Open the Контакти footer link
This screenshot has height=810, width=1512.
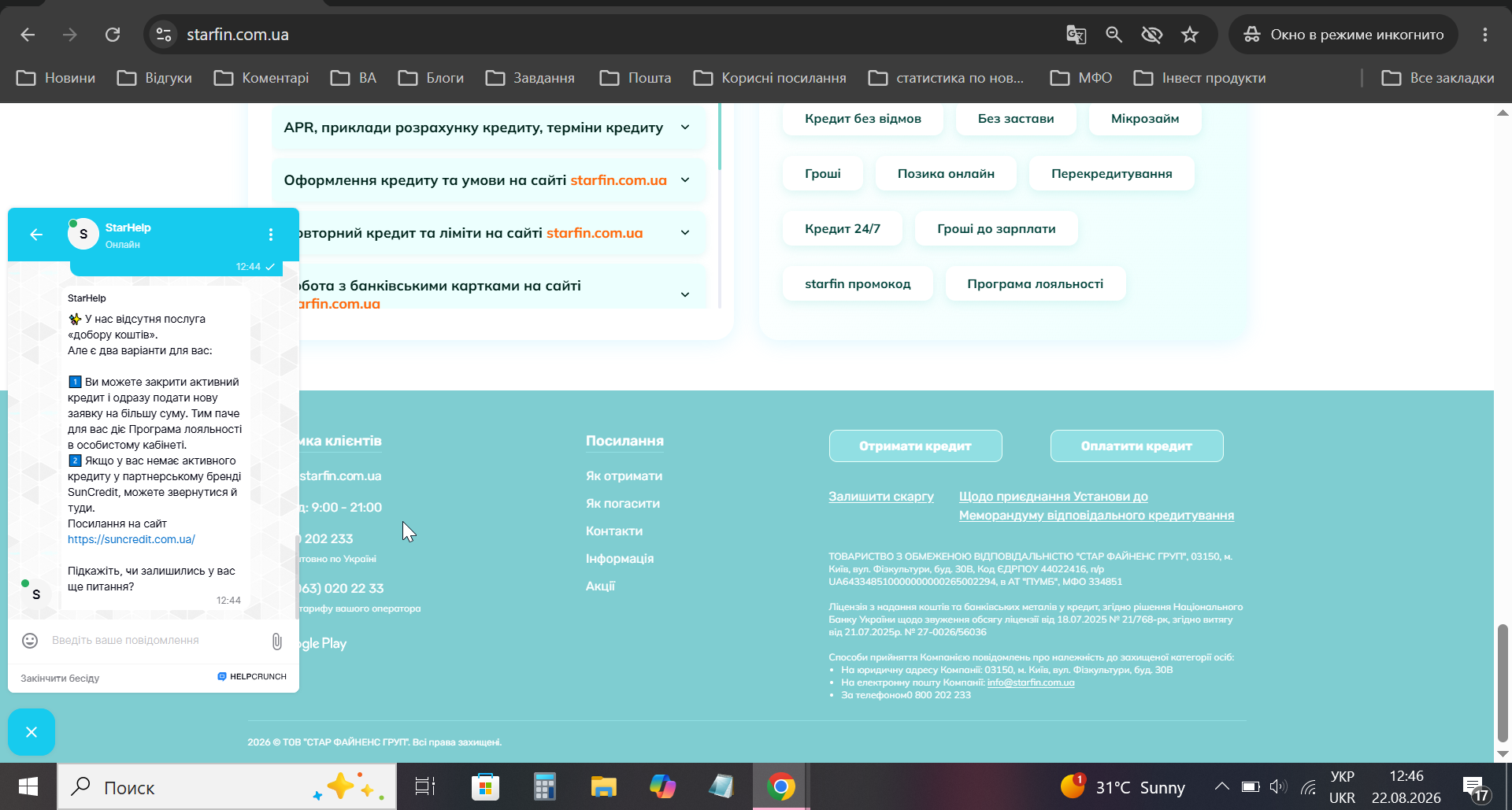coord(614,531)
